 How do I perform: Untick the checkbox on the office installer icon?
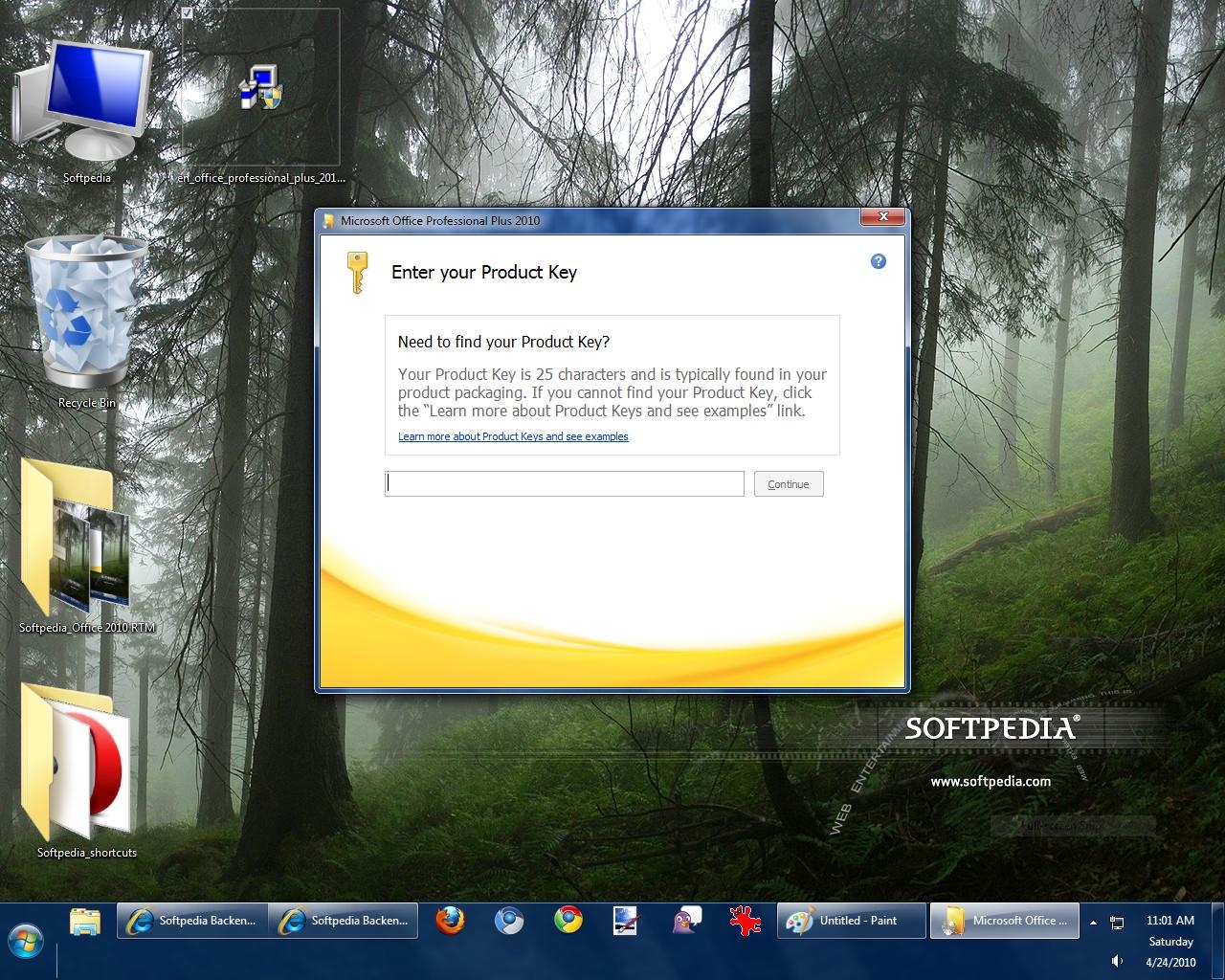(189, 13)
